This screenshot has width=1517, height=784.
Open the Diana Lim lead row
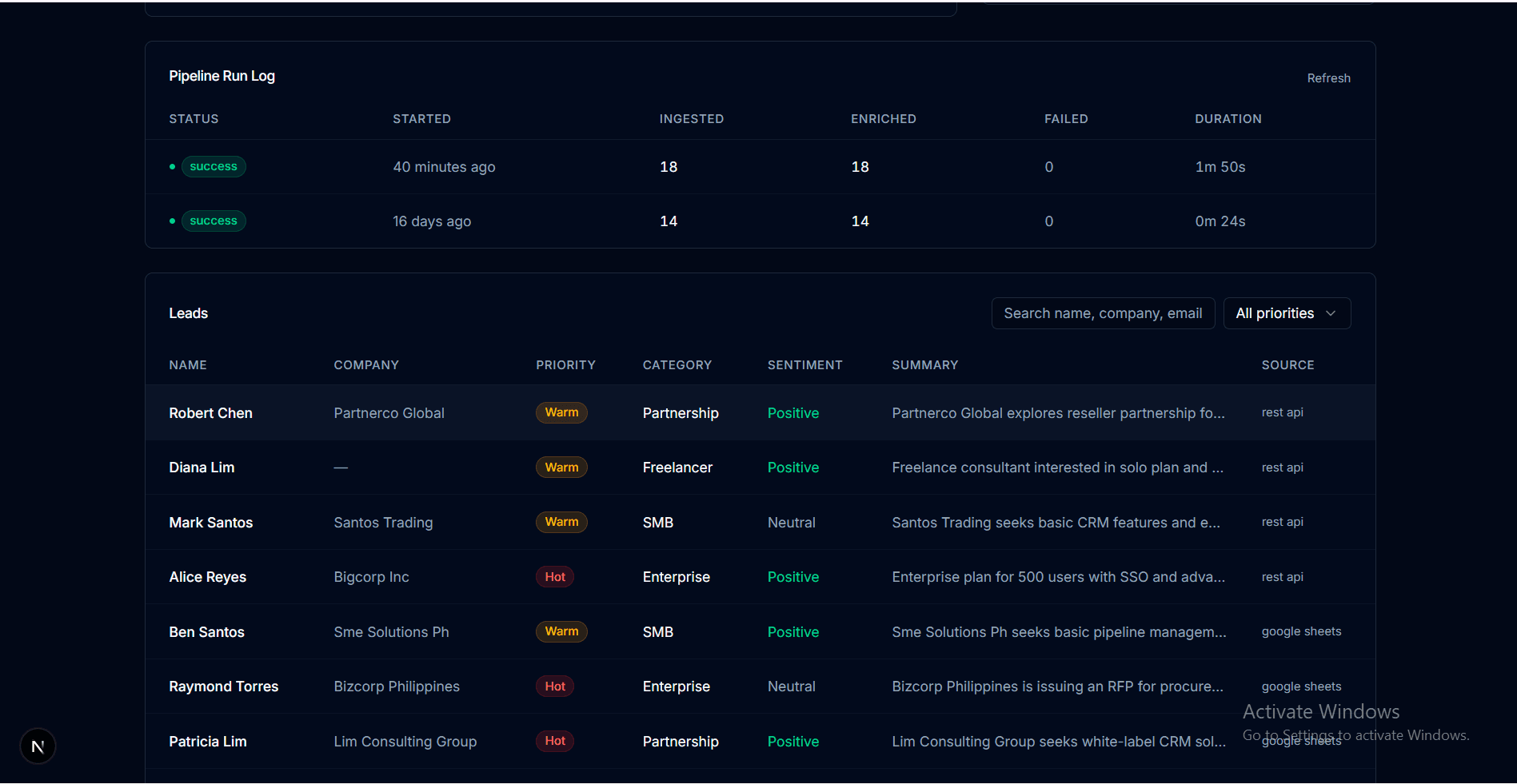click(x=760, y=468)
